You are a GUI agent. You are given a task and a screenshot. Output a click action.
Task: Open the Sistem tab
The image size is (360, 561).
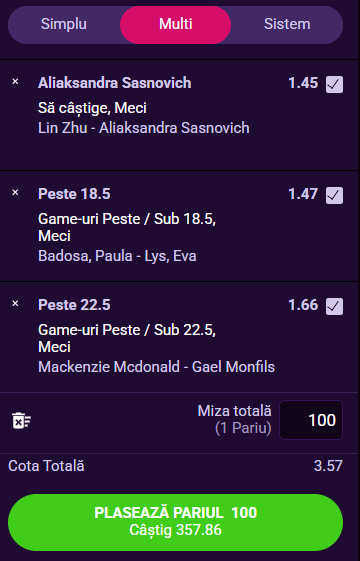[287, 24]
